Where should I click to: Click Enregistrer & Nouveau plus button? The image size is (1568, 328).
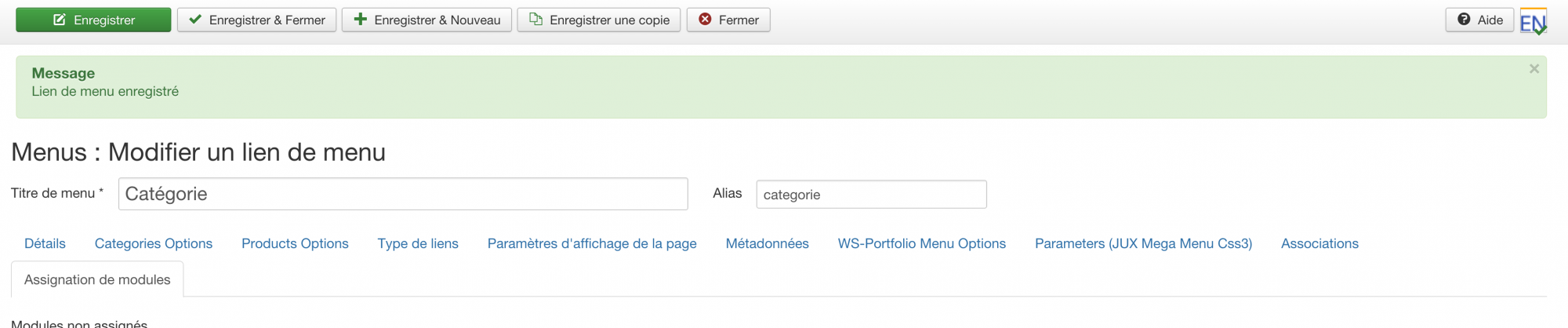click(426, 20)
